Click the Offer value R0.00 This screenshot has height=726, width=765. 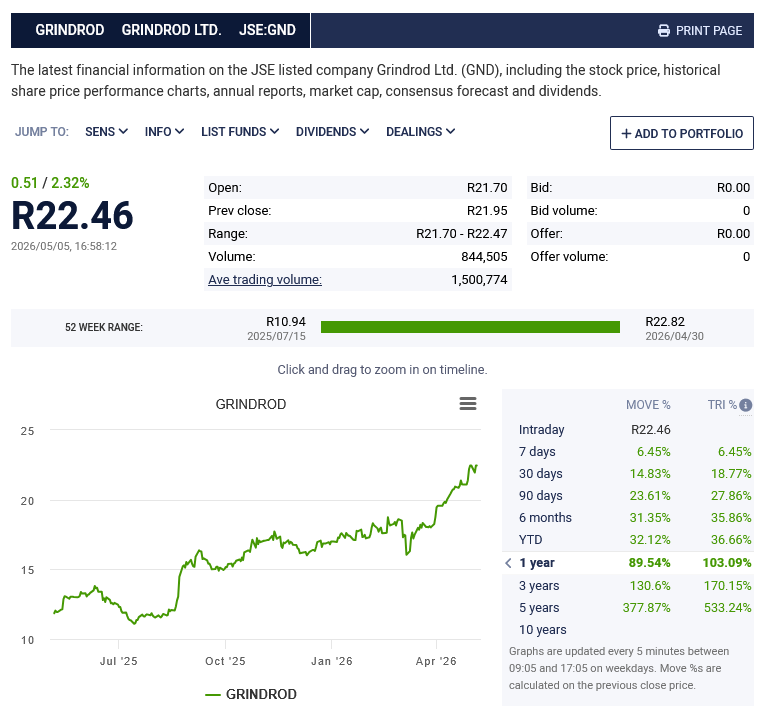pos(733,234)
